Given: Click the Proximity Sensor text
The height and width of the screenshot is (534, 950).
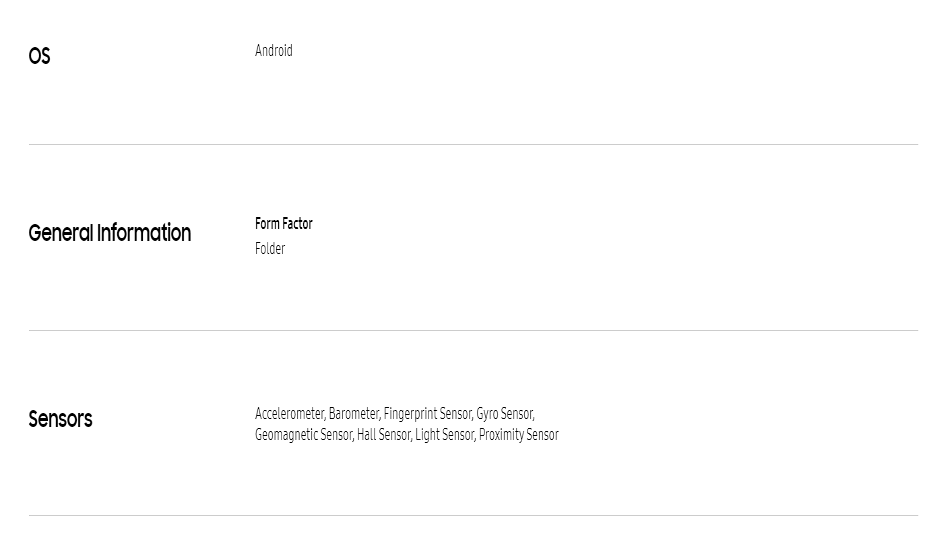Looking at the screenshot, I should 519,435.
